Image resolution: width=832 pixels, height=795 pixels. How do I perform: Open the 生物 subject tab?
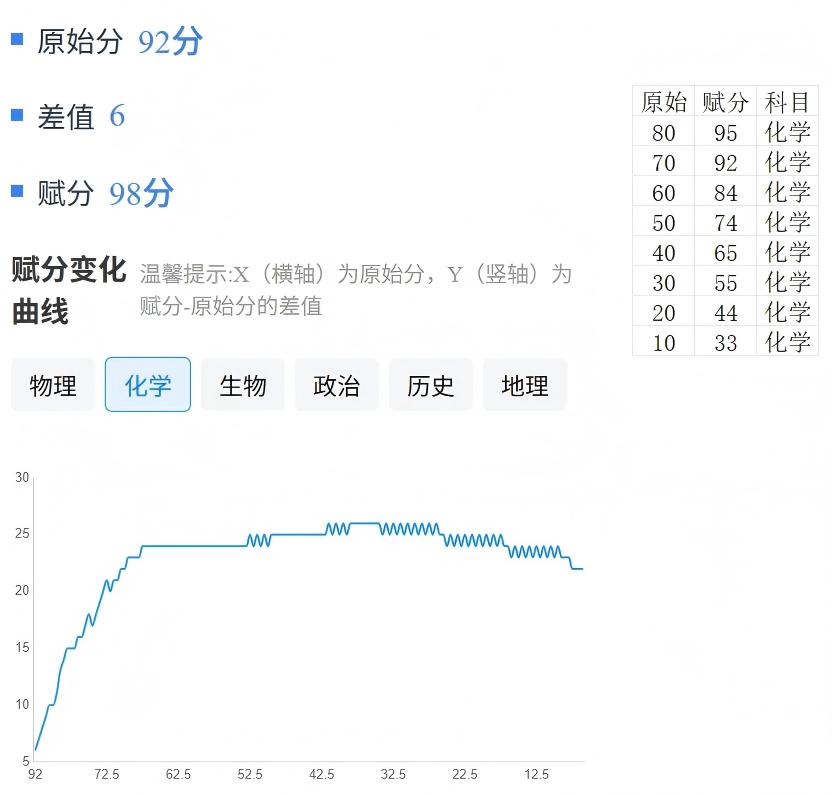(x=243, y=385)
